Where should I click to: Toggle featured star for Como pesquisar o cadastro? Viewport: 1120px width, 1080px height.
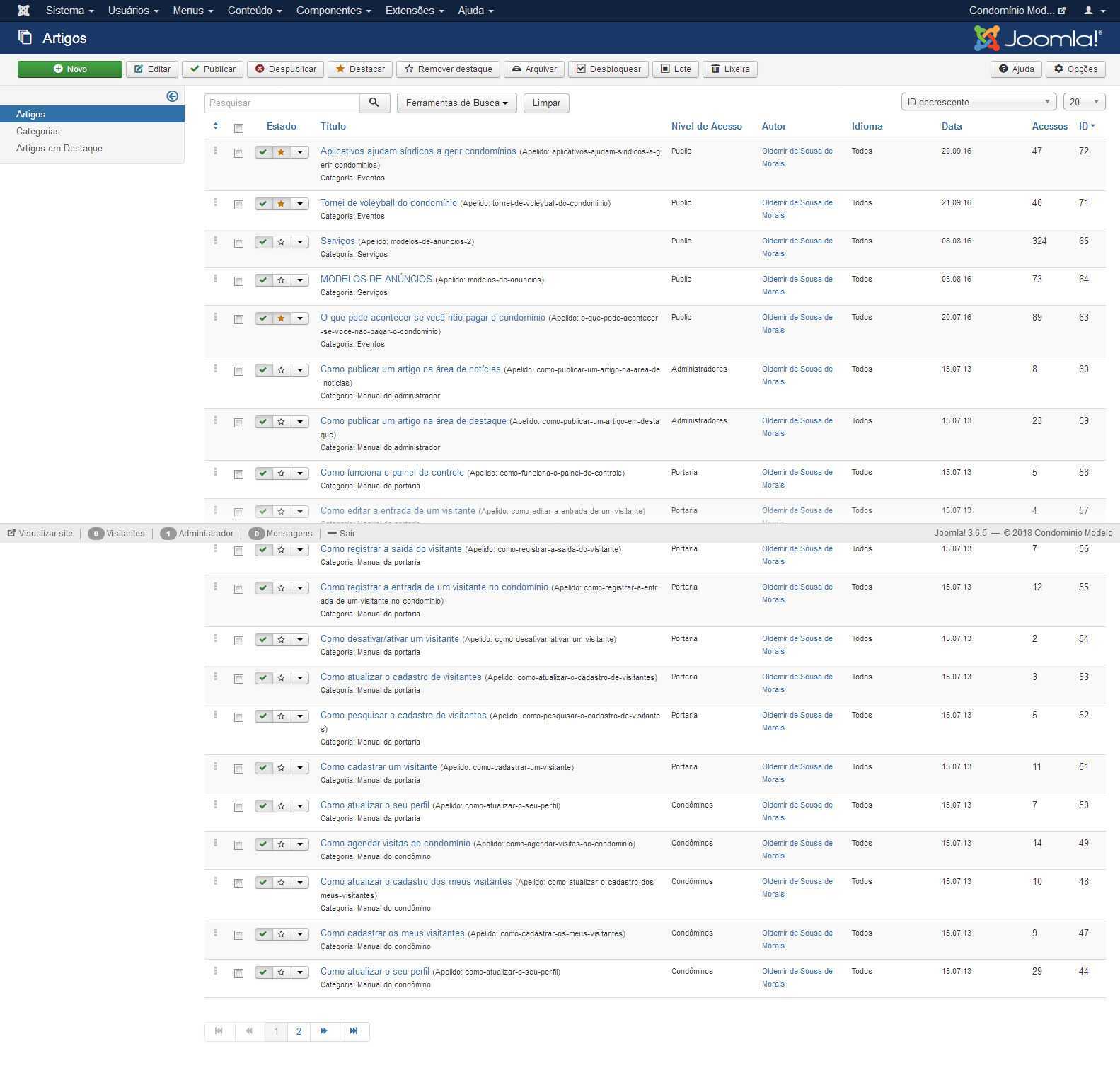282,716
